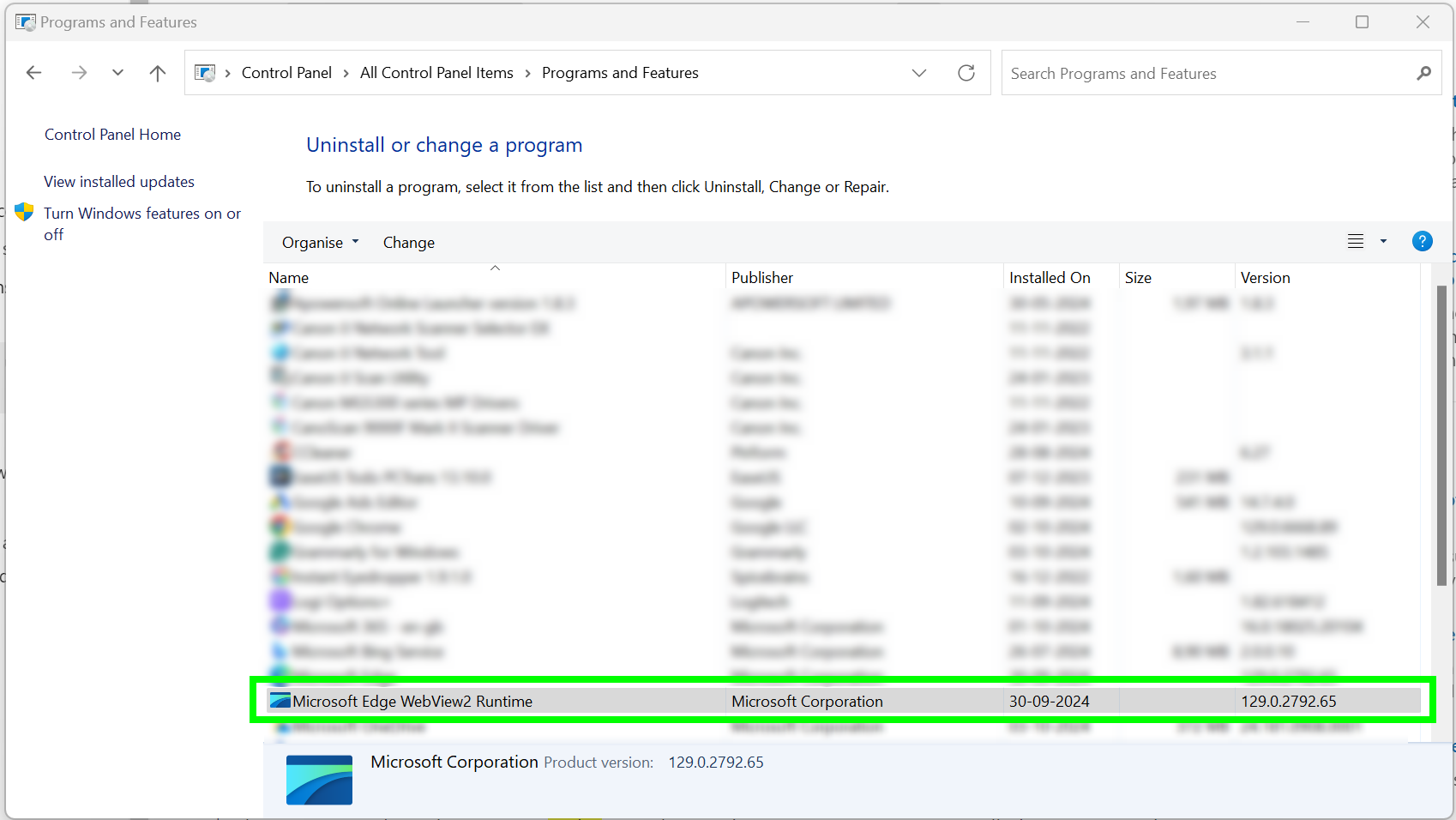This screenshot has width=1456, height=820.
Task: Open help with the question mark icon
Action: point(1423,242)
